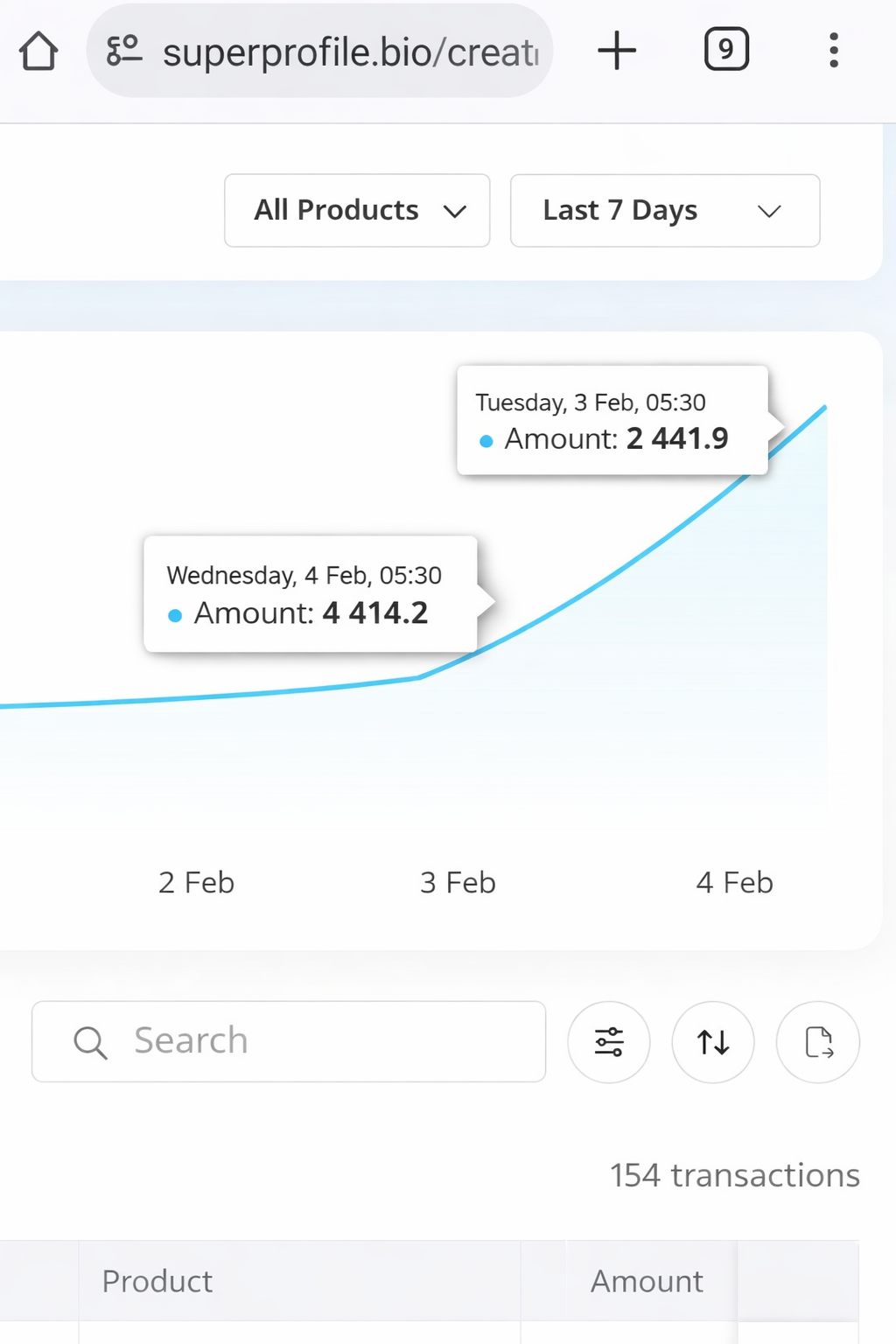Screen dimensions: 896x1344
Task: Switch to the Amount column header
Action: [646, 1281]
